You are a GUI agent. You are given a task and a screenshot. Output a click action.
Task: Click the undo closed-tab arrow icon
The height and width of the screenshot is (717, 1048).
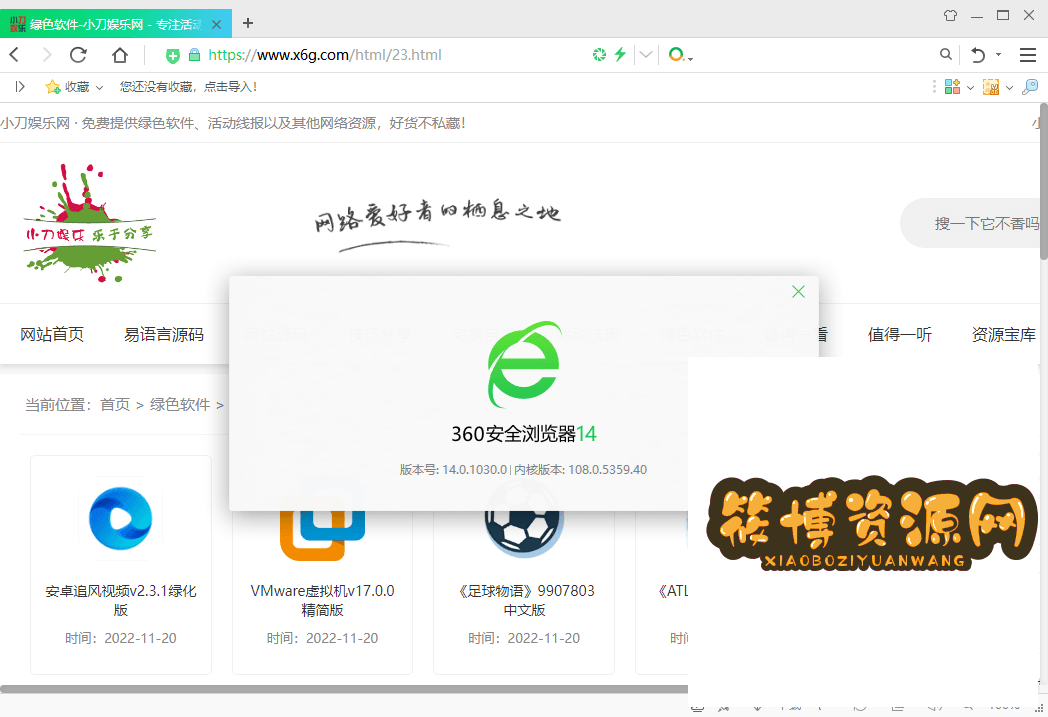click(978, 55)
